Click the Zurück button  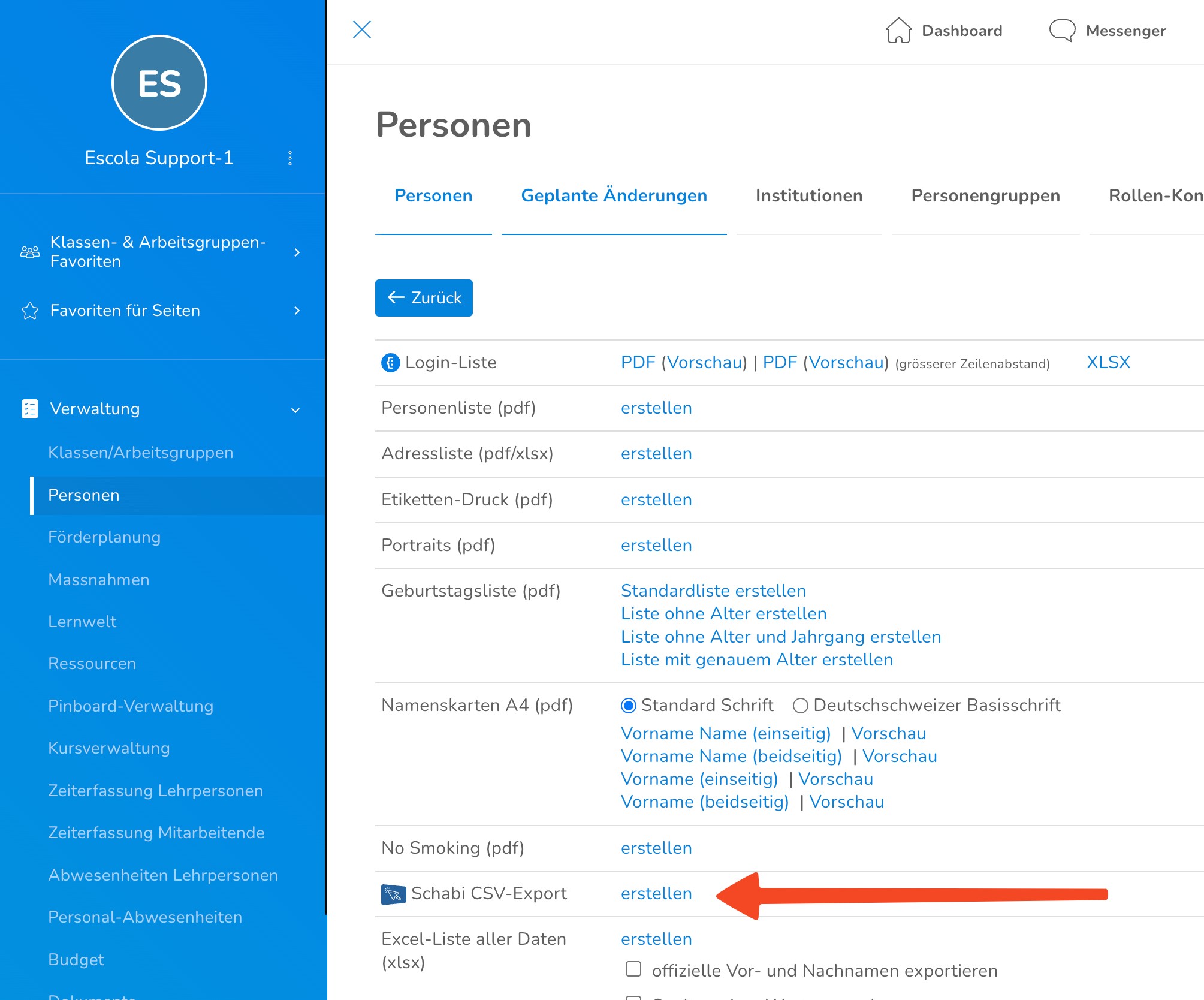pyautogui.click(x=424, y=298)
